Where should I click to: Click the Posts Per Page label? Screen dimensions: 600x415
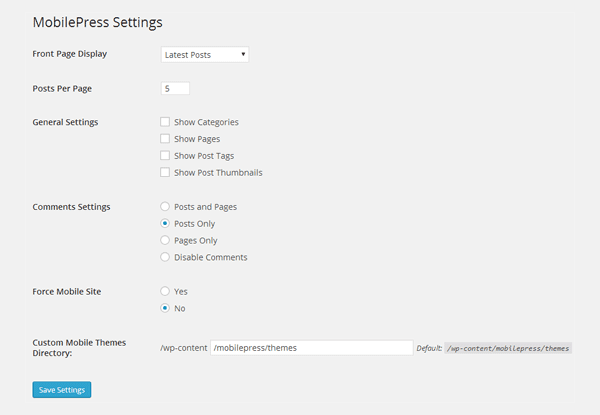(62, 89)
